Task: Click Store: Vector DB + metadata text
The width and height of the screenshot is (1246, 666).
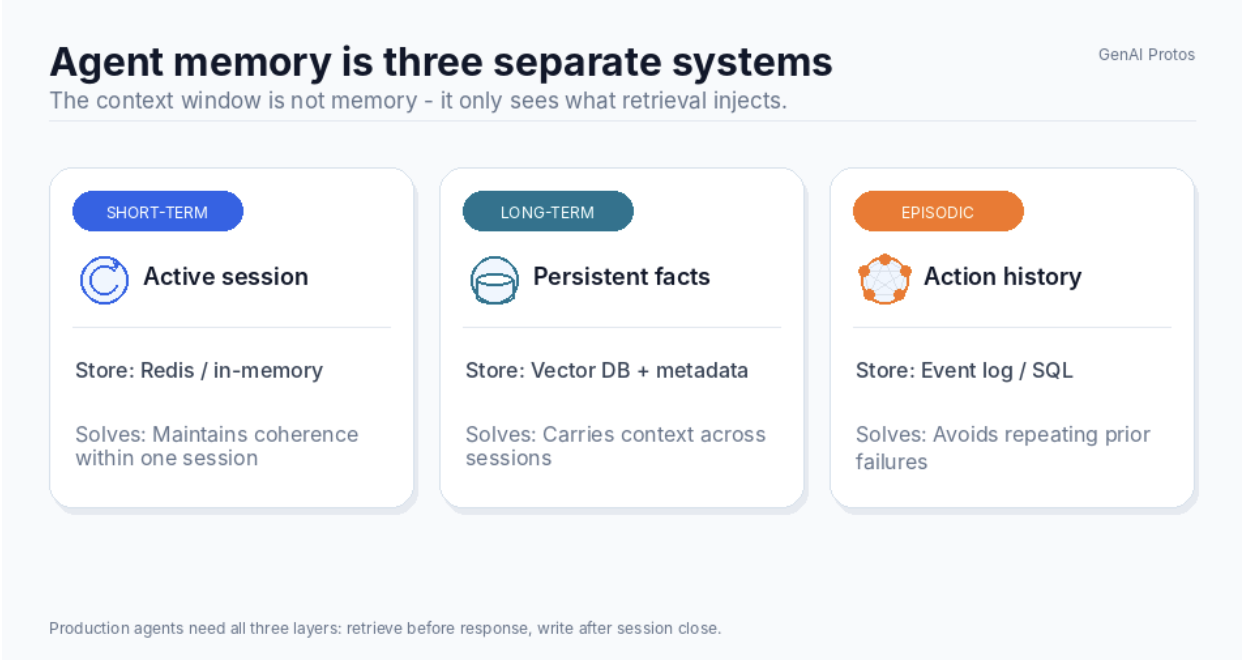Action: click(x=607, y=371)
